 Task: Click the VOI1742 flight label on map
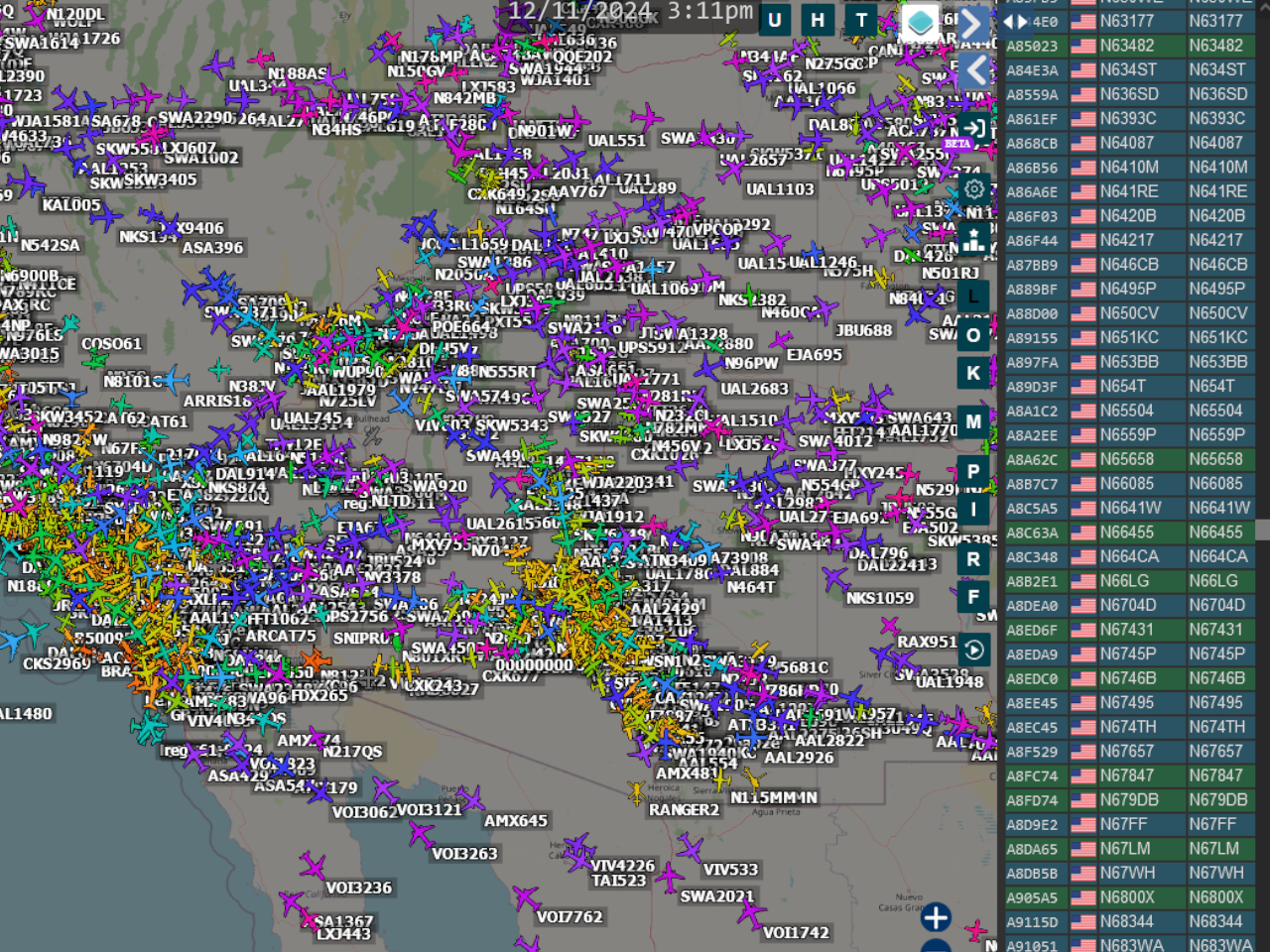796,932
